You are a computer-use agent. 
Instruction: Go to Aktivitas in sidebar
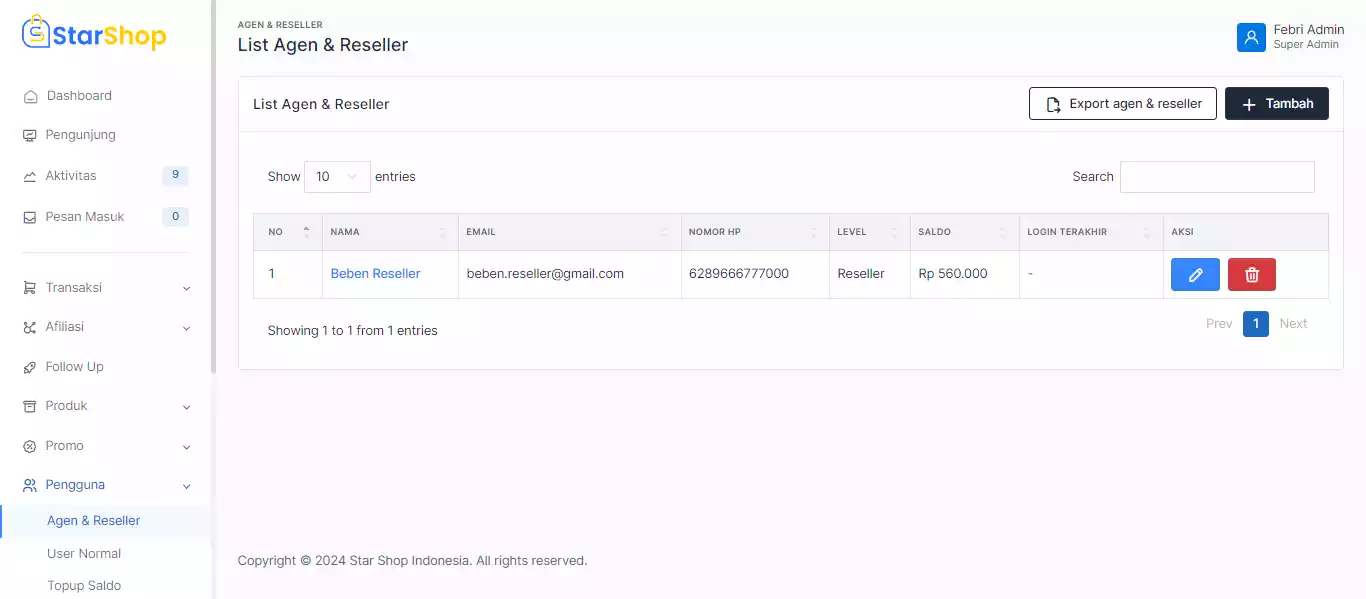(x=71, y=176)
